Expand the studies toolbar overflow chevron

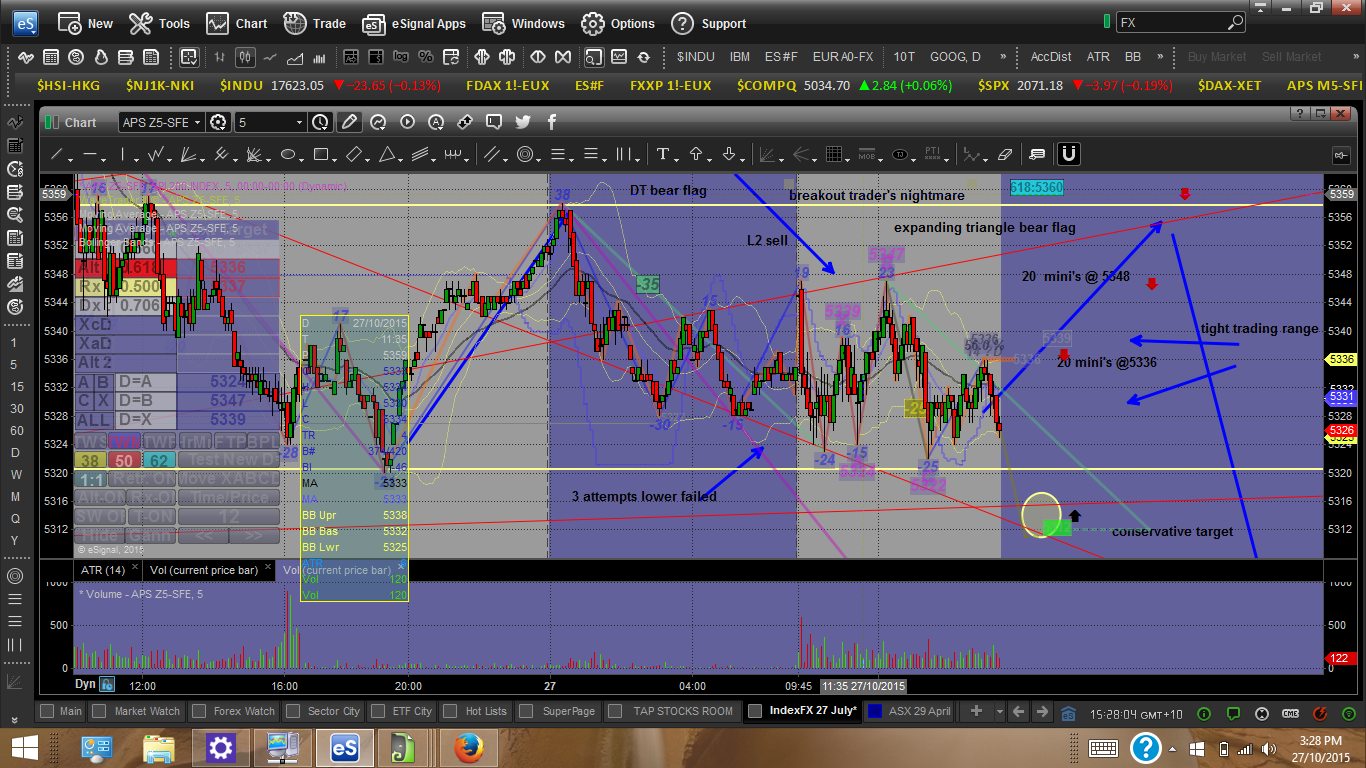pyautogui.click(x=1160, y=57)
